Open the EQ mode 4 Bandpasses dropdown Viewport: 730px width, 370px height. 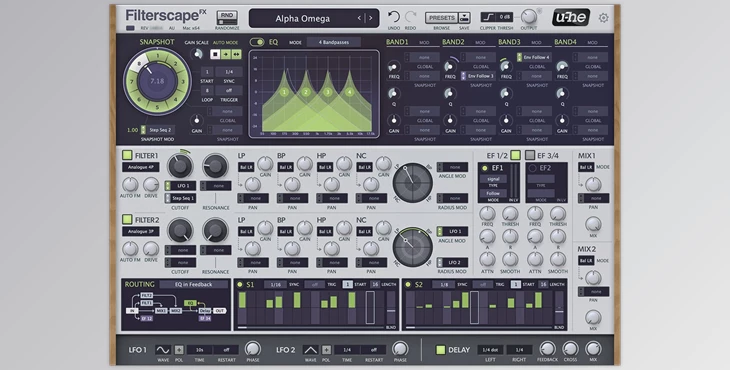point(334,42)
